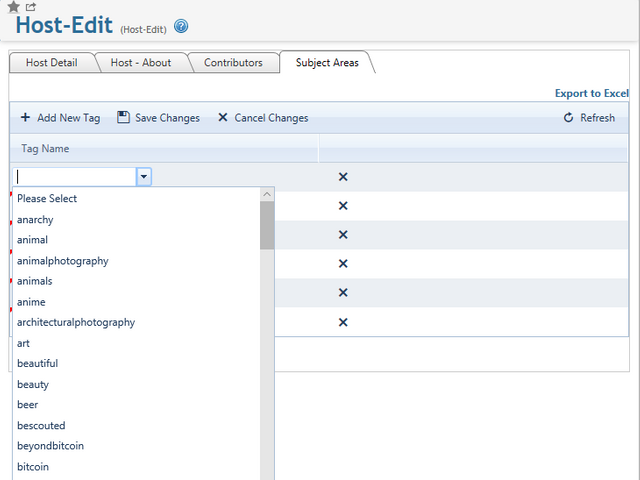The image size is (640, 480).
Task: Open the Contributors tab
Action: pyautogui.click(x=233, y=63)
